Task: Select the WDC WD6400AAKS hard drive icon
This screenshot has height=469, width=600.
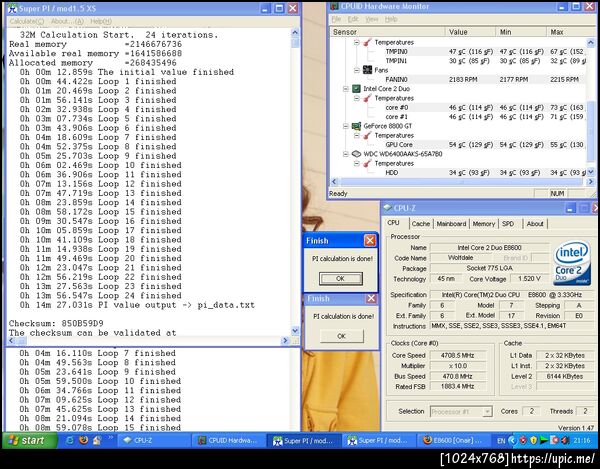Action: click(x=356, y=154)
